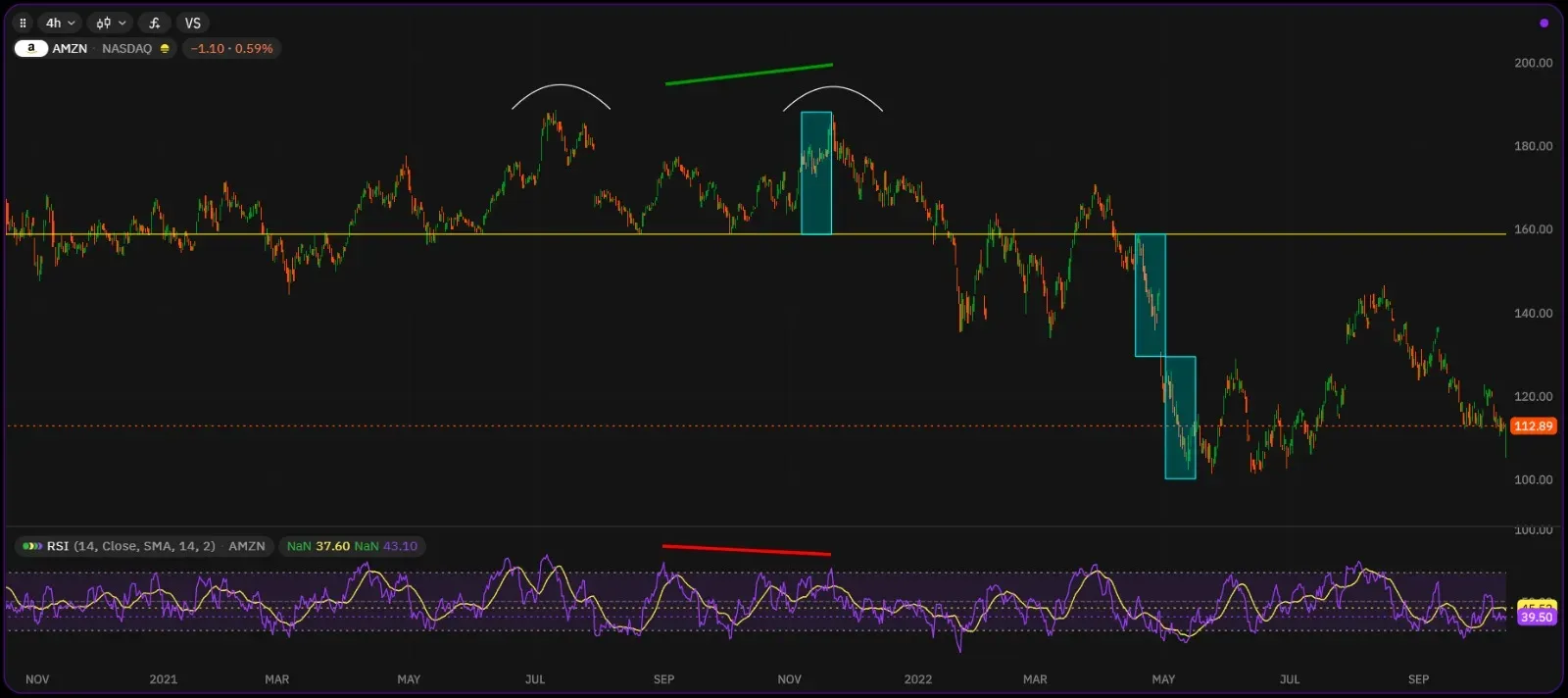Click the 180.00 price axis label

click(1533, 146)
